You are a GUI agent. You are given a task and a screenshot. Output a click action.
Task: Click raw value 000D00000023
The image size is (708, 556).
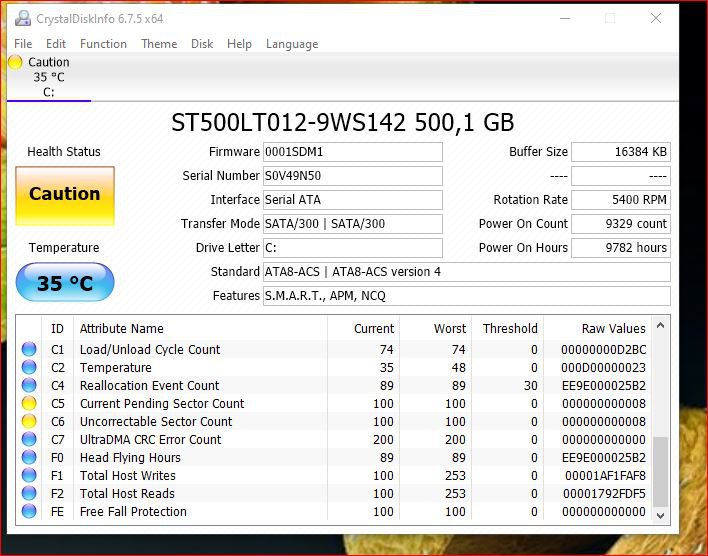[x=604, y=368]
